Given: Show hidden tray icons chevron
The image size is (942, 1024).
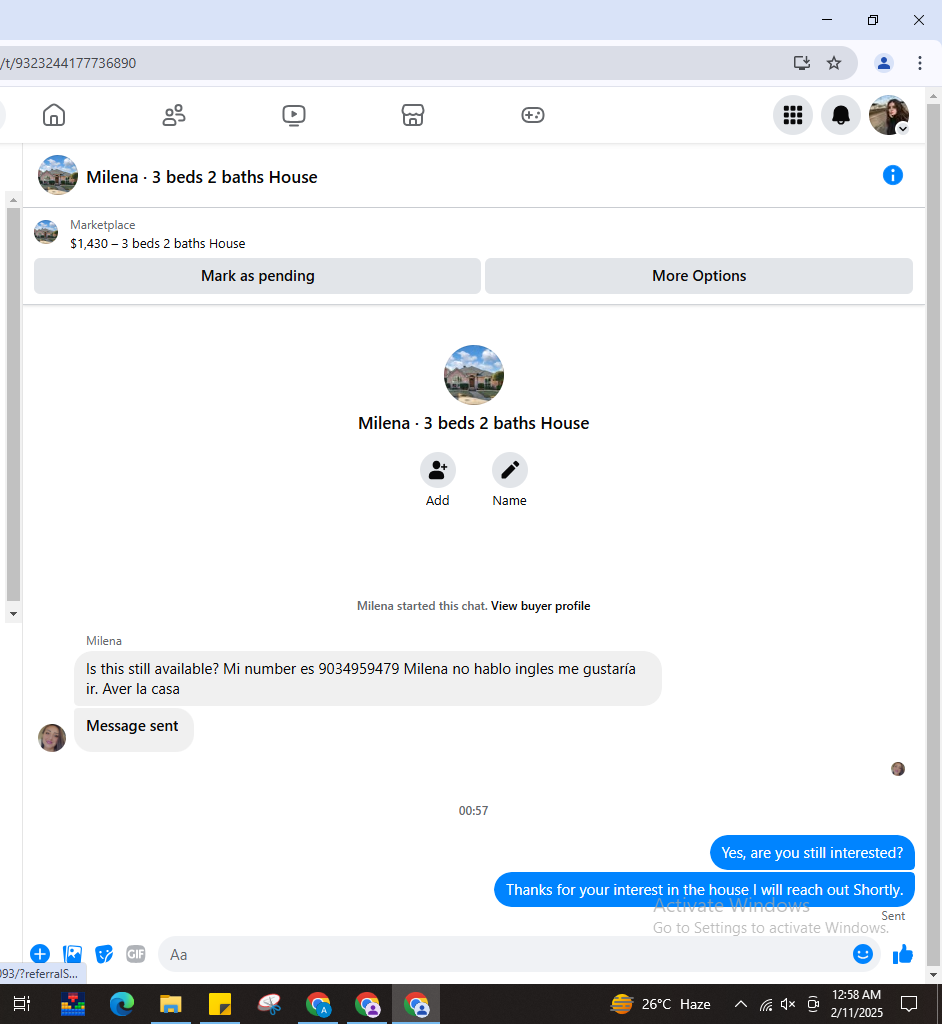Looking at the screenshot, I should coord(740,1004).
